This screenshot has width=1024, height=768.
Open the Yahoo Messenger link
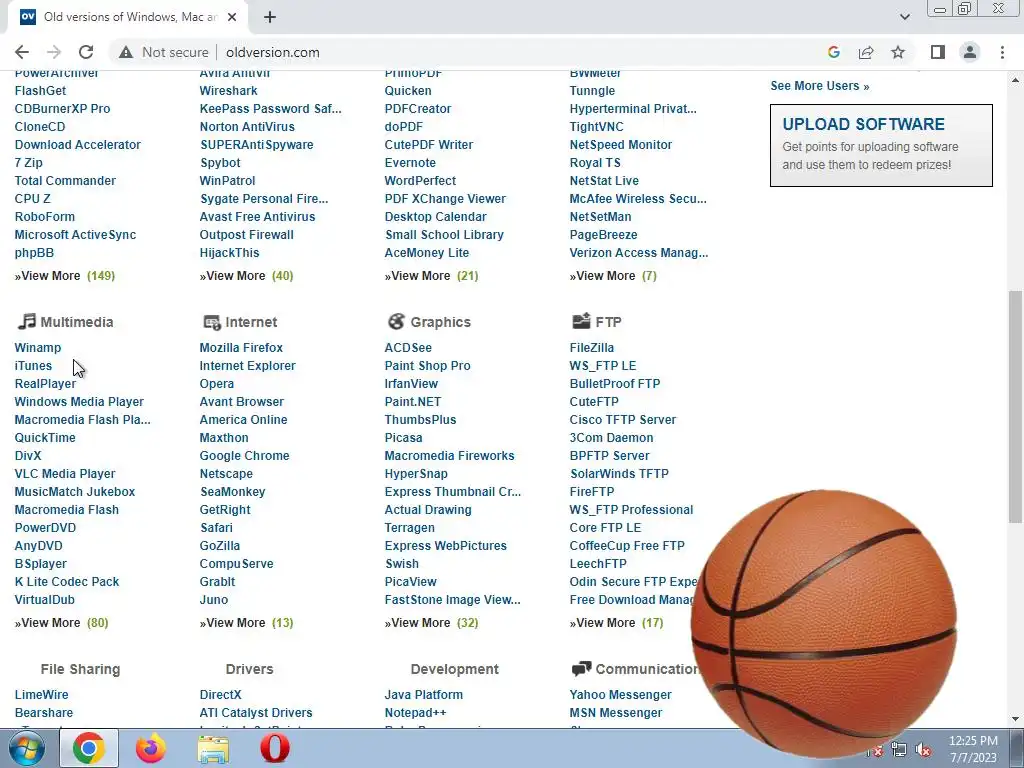pyautogui.click(x=620, y=694)
